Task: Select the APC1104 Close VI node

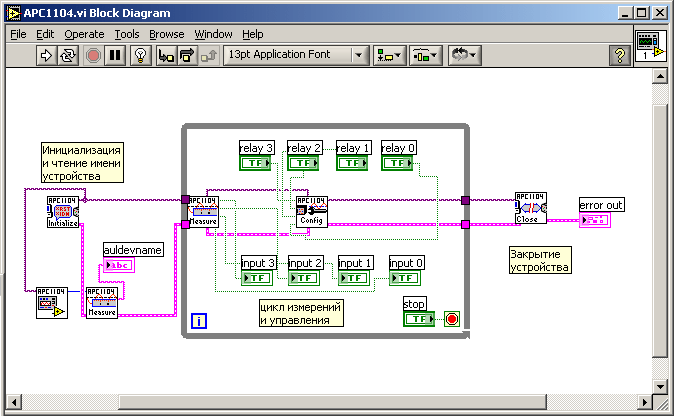Action: [530, 208]
